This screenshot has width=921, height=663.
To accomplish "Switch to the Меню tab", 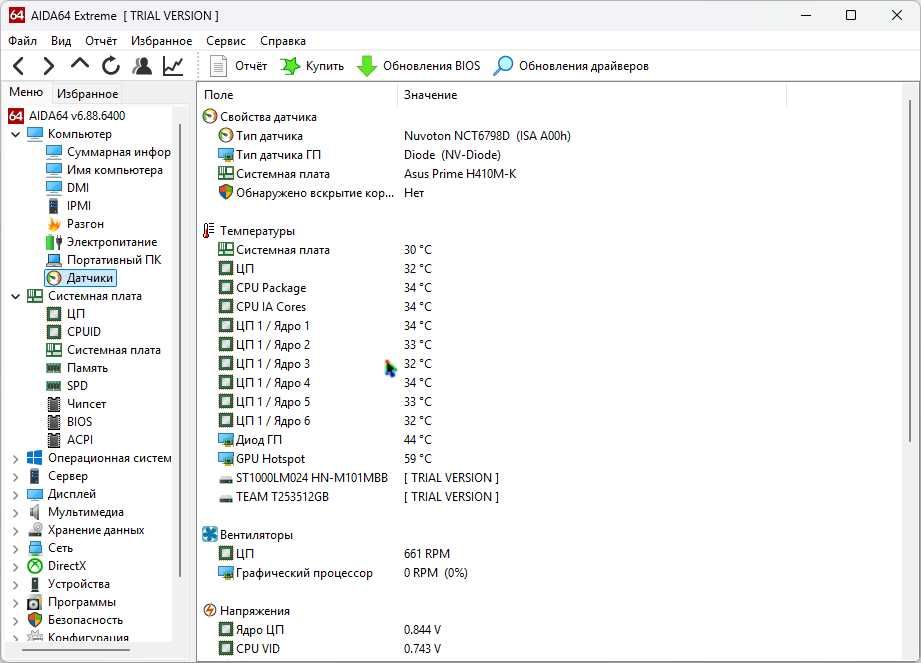I will coord(26,92).
